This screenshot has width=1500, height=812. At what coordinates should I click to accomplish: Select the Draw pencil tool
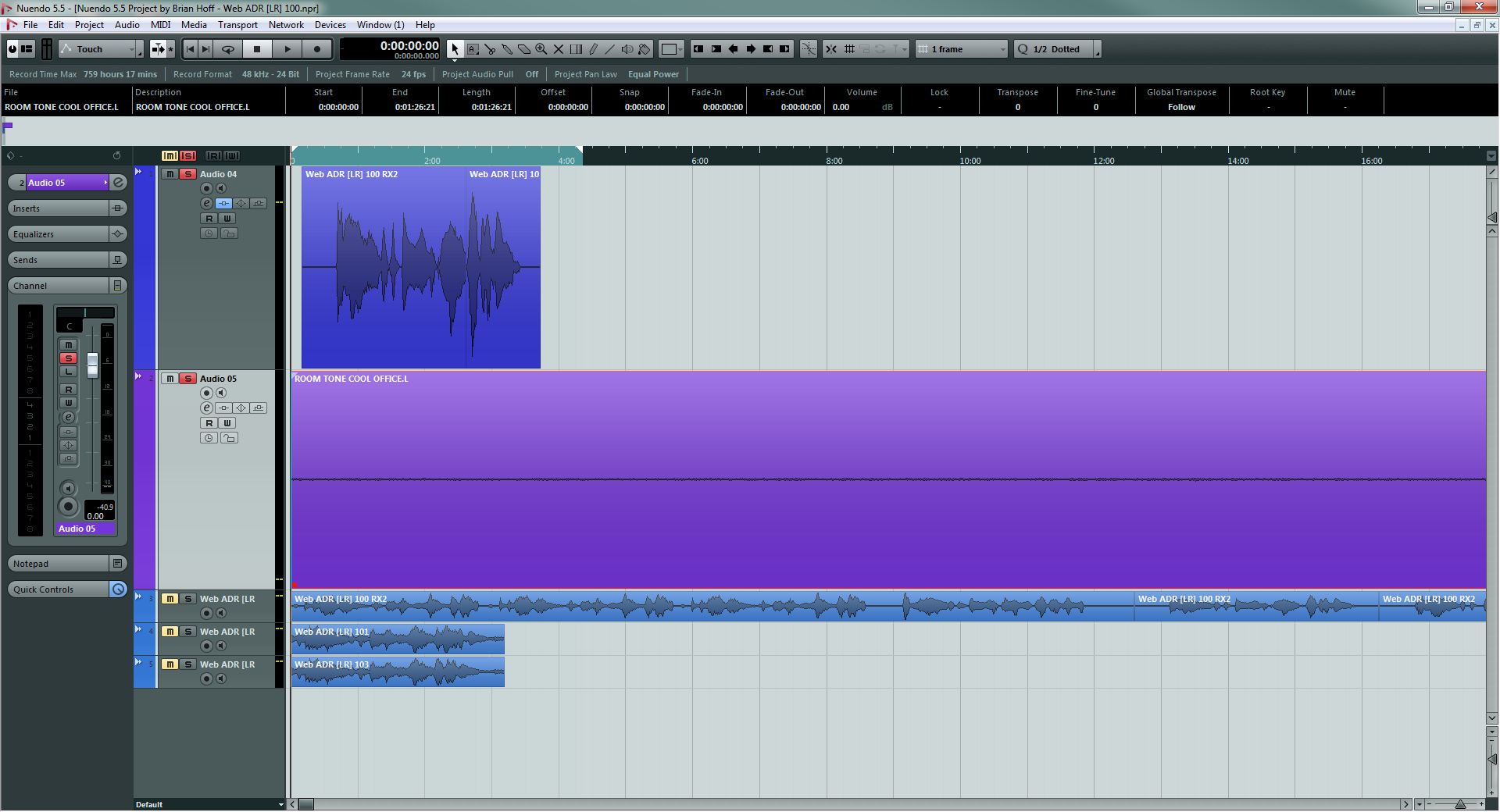(593, 49)
